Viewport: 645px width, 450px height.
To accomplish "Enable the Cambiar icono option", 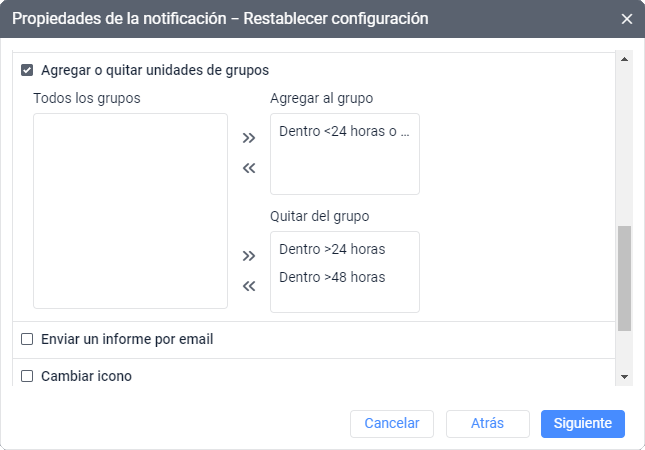I will point(27,376).
